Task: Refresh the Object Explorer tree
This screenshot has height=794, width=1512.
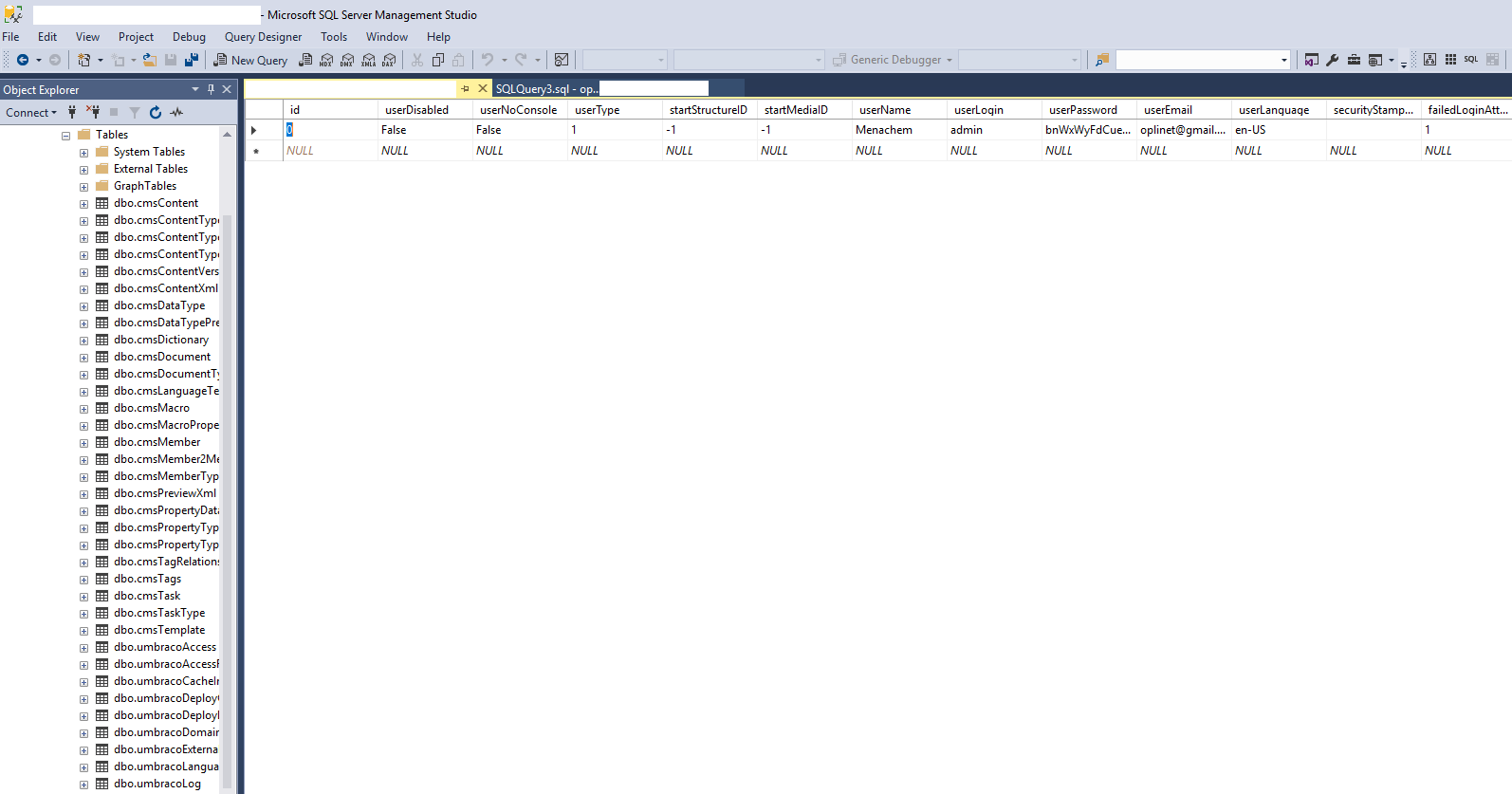Action: coord(156,113)
